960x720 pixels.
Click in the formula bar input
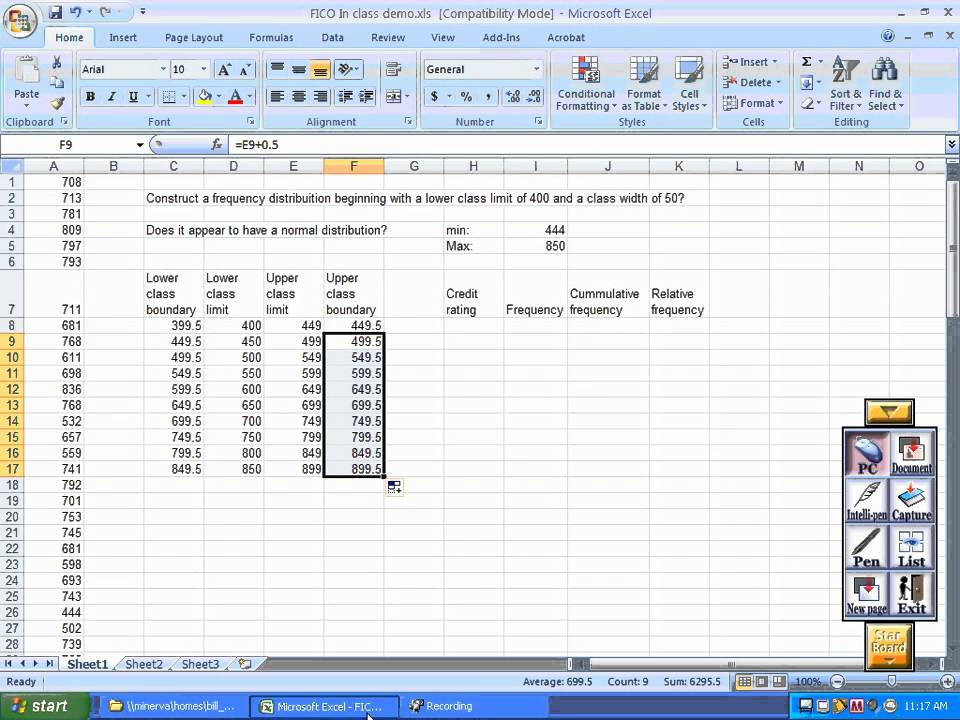click(x=587, y=144)
